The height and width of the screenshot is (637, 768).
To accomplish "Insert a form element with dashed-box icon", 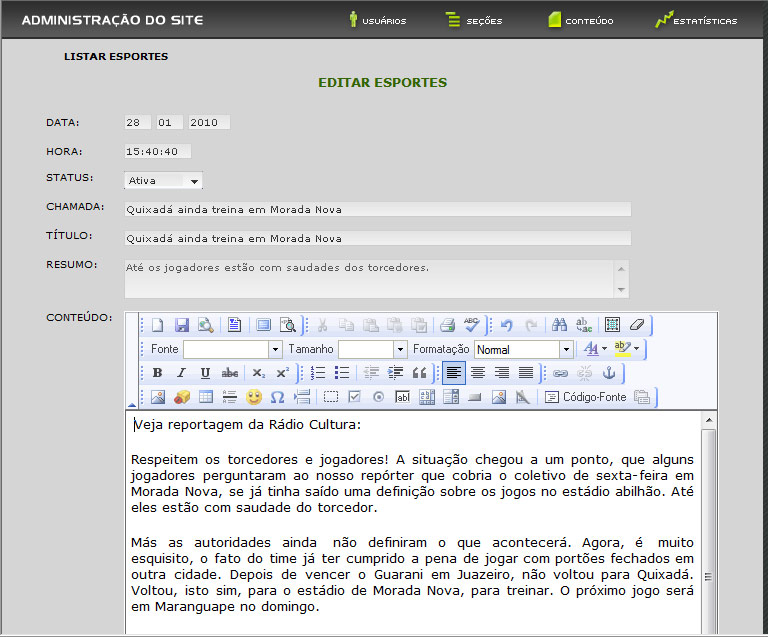I will [331, 397].
